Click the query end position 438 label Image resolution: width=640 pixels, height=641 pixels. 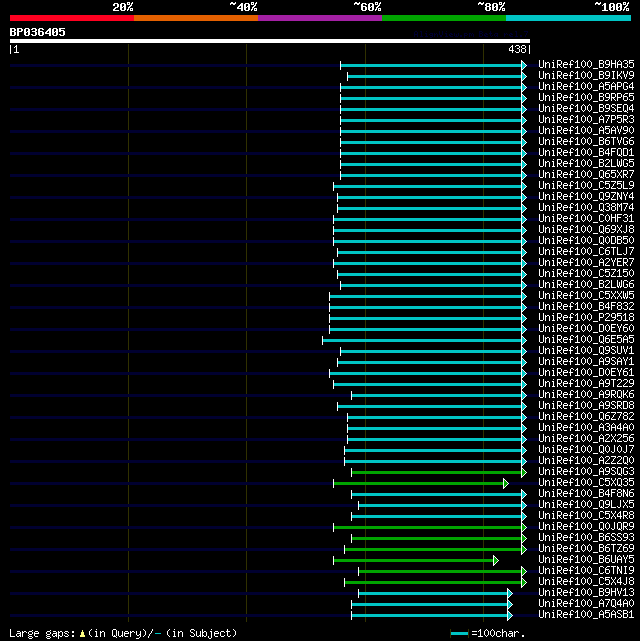pyautogui.click(x=517, y=49)
